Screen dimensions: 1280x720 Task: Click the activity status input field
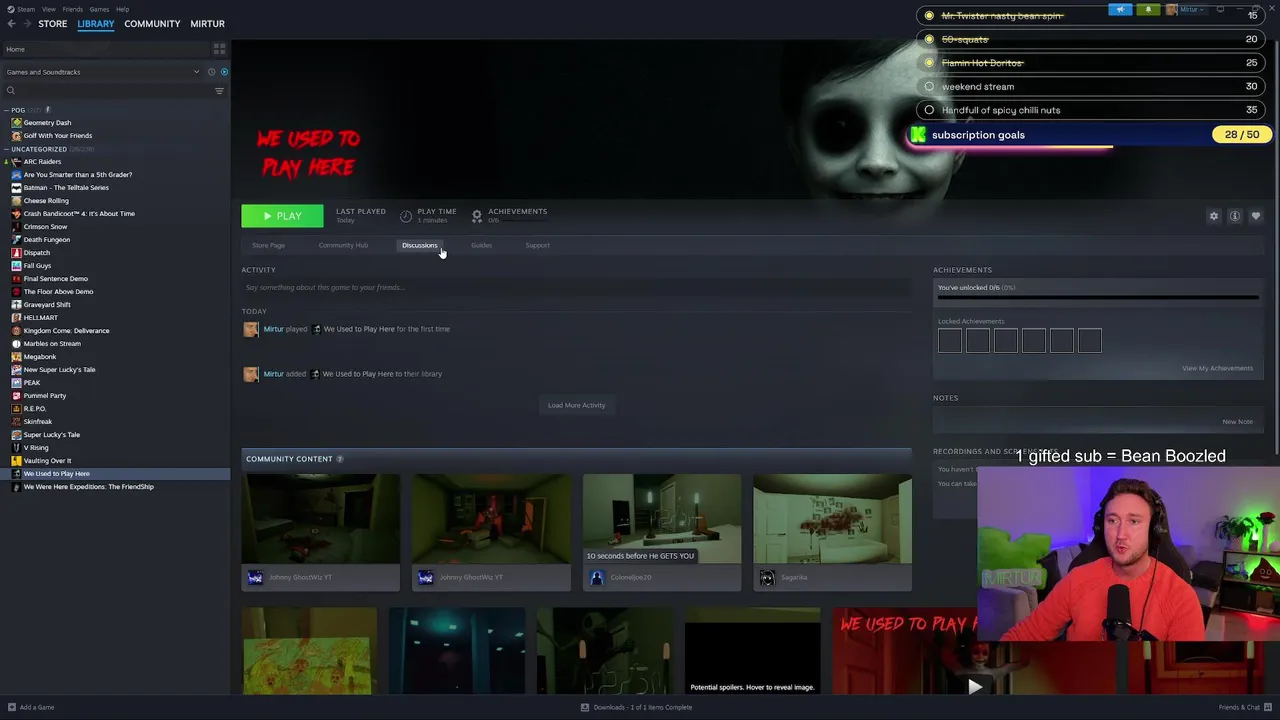pos(576,287)
